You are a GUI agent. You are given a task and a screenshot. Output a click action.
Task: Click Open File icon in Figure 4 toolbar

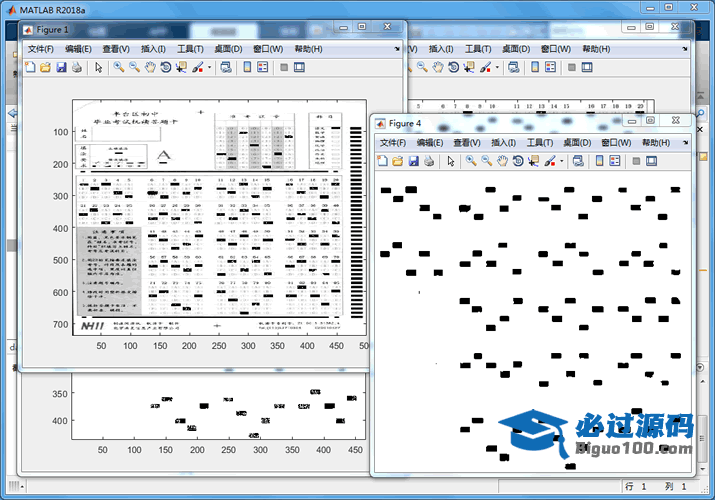[x=398, y=161]
